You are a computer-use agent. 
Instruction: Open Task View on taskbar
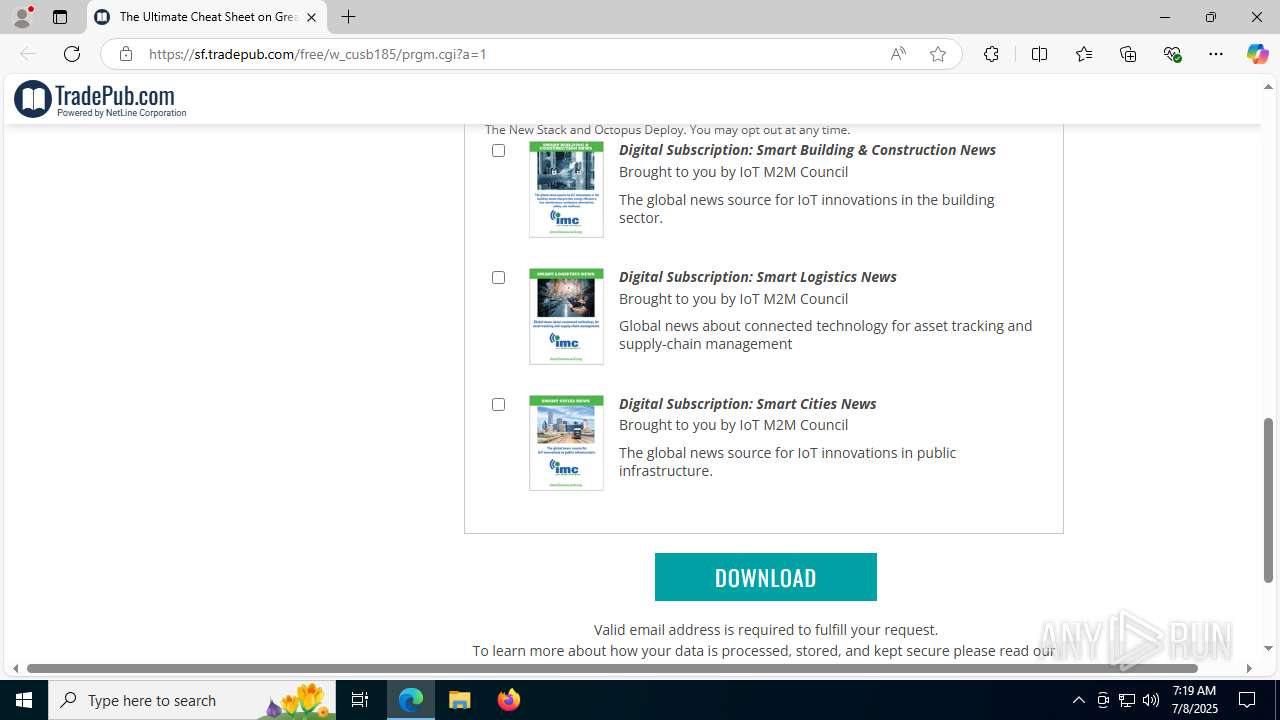pos(360,700)
